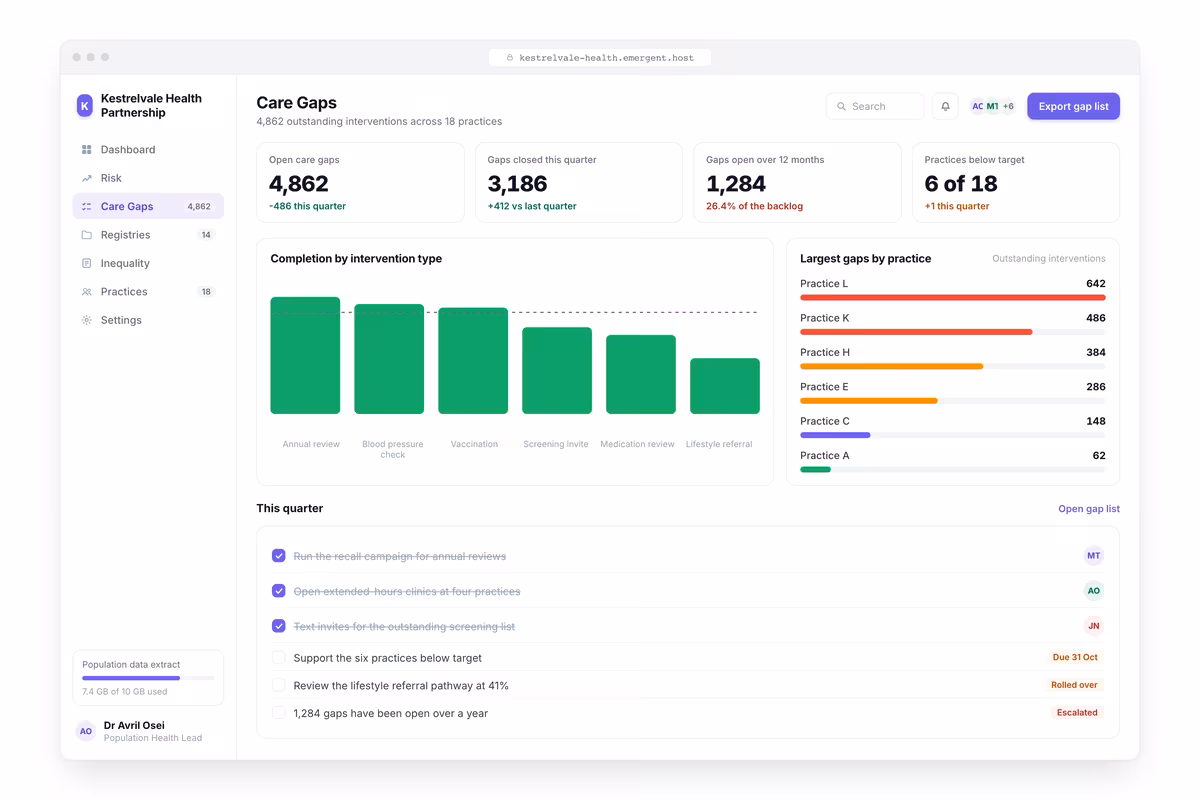Select Care Gaps in the sidebar
1200x800 pixels.
(148, 207)
